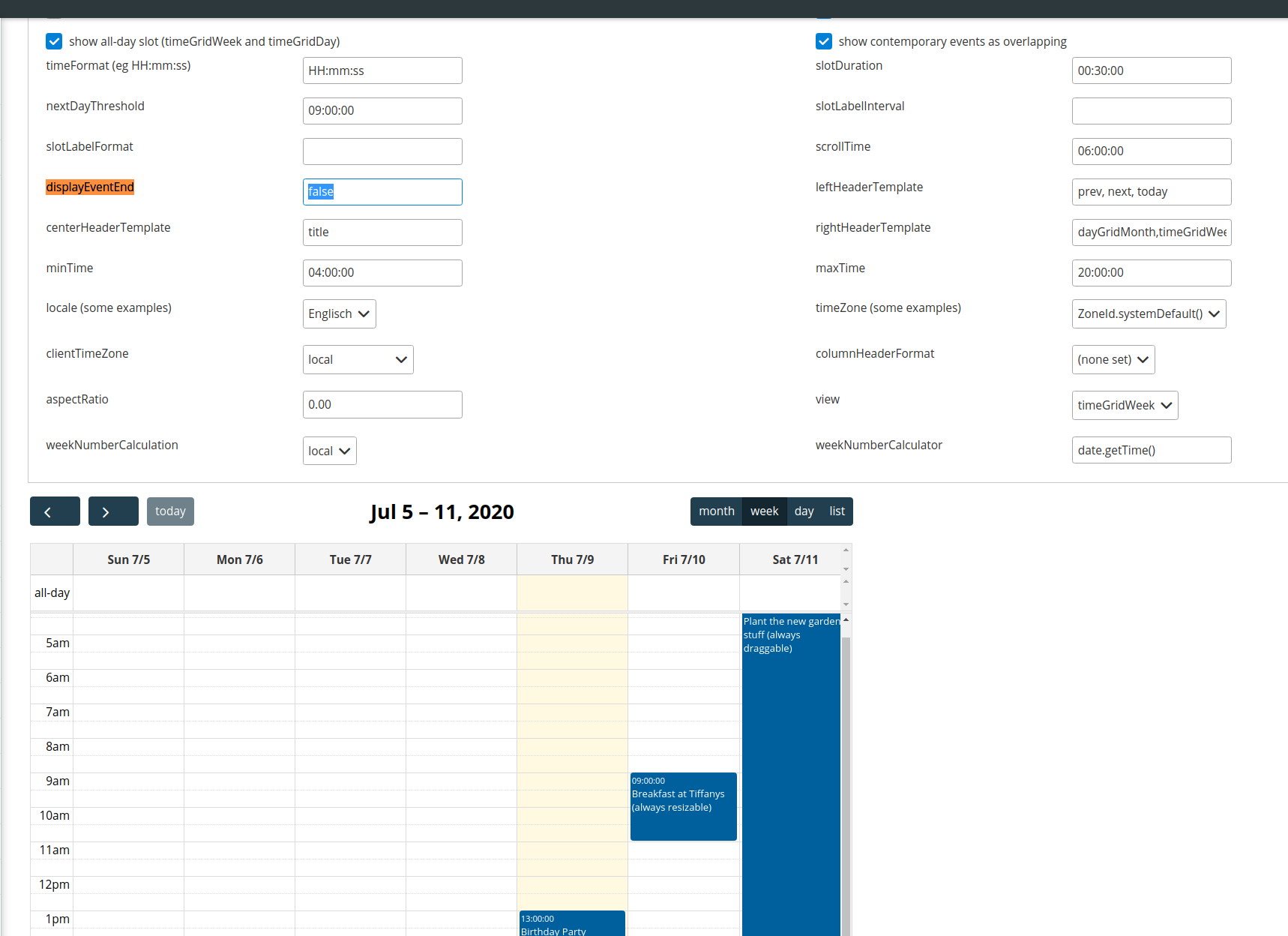Open the clientTimeZone dropdown
Viewport: 1288px width, 936px height.
pos(358,359)
